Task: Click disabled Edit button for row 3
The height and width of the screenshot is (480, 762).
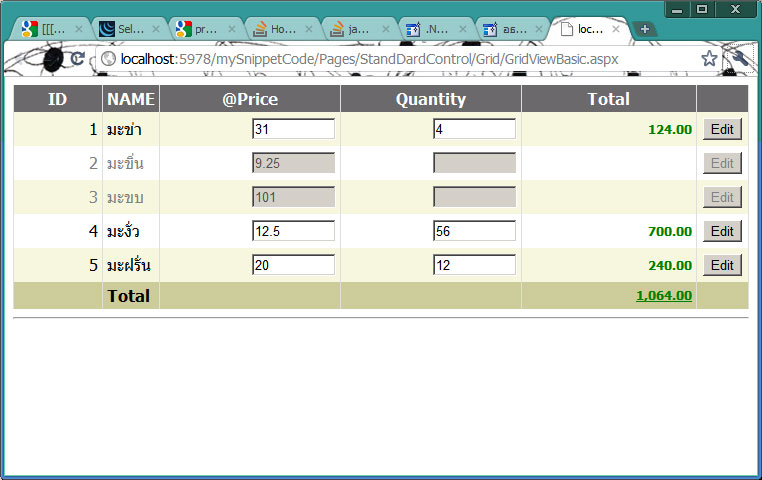Action: point(722,197)
